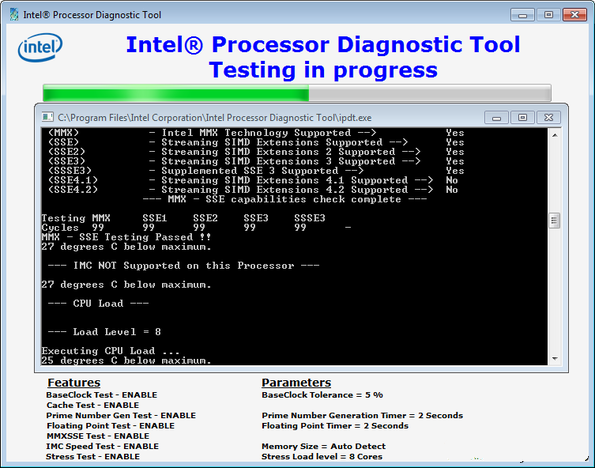Maximize the ipdt.exe console window
Screen dimensions: 595x468
coord(522,118)
